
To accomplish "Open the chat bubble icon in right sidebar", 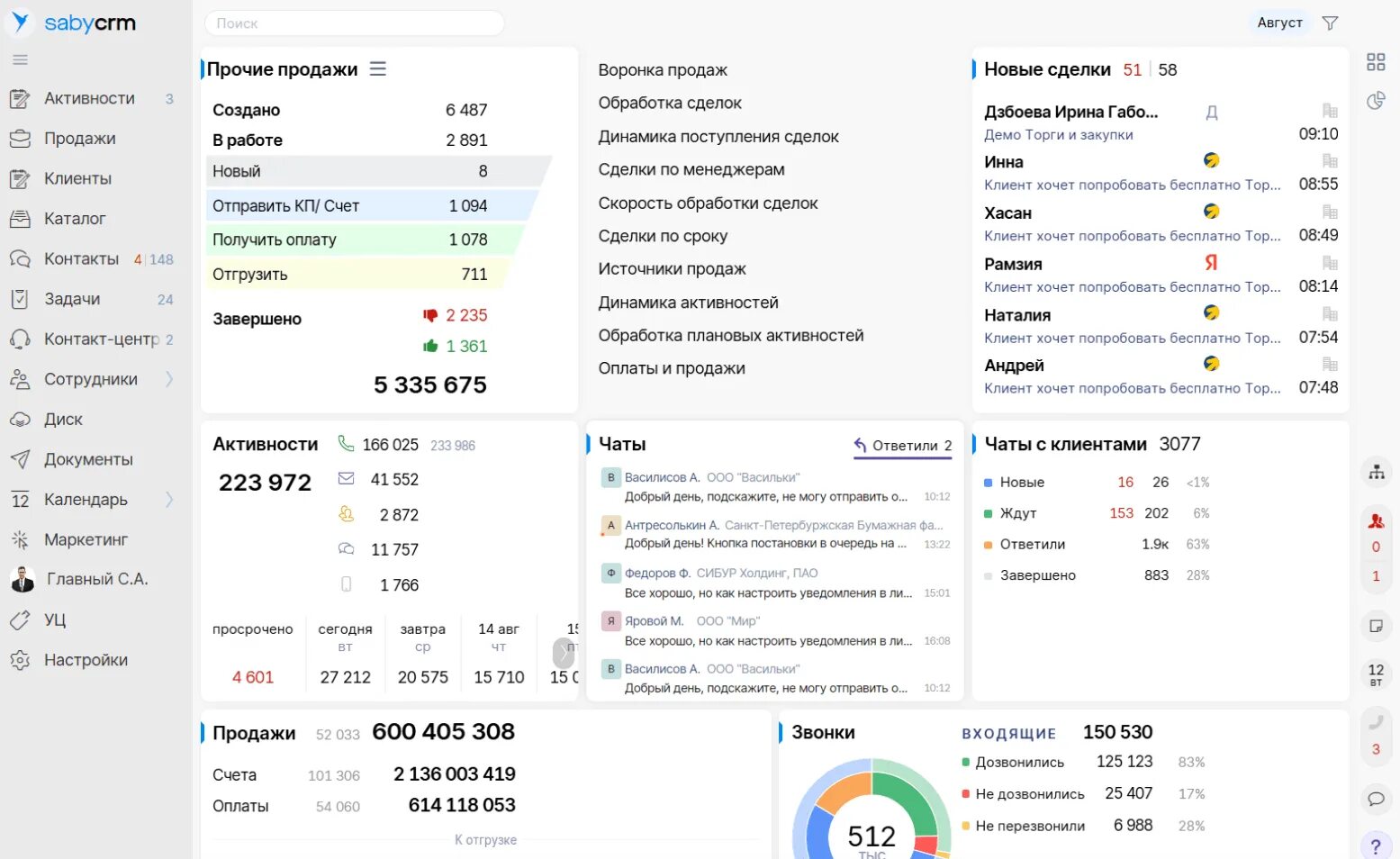I will (x=1376, y=799).
